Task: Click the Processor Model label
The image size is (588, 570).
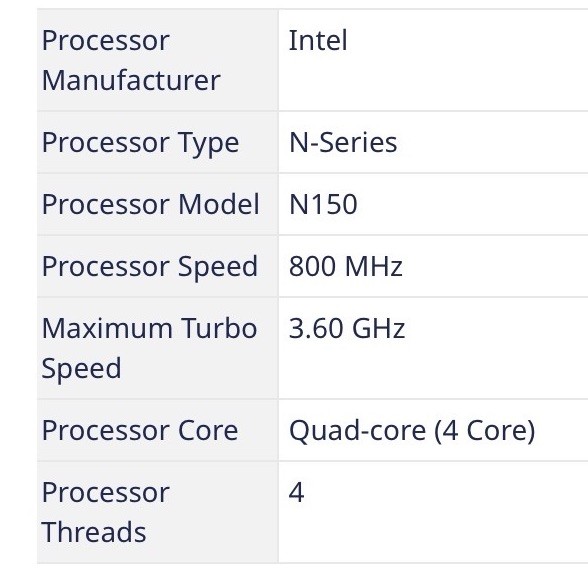Action: 150,204
